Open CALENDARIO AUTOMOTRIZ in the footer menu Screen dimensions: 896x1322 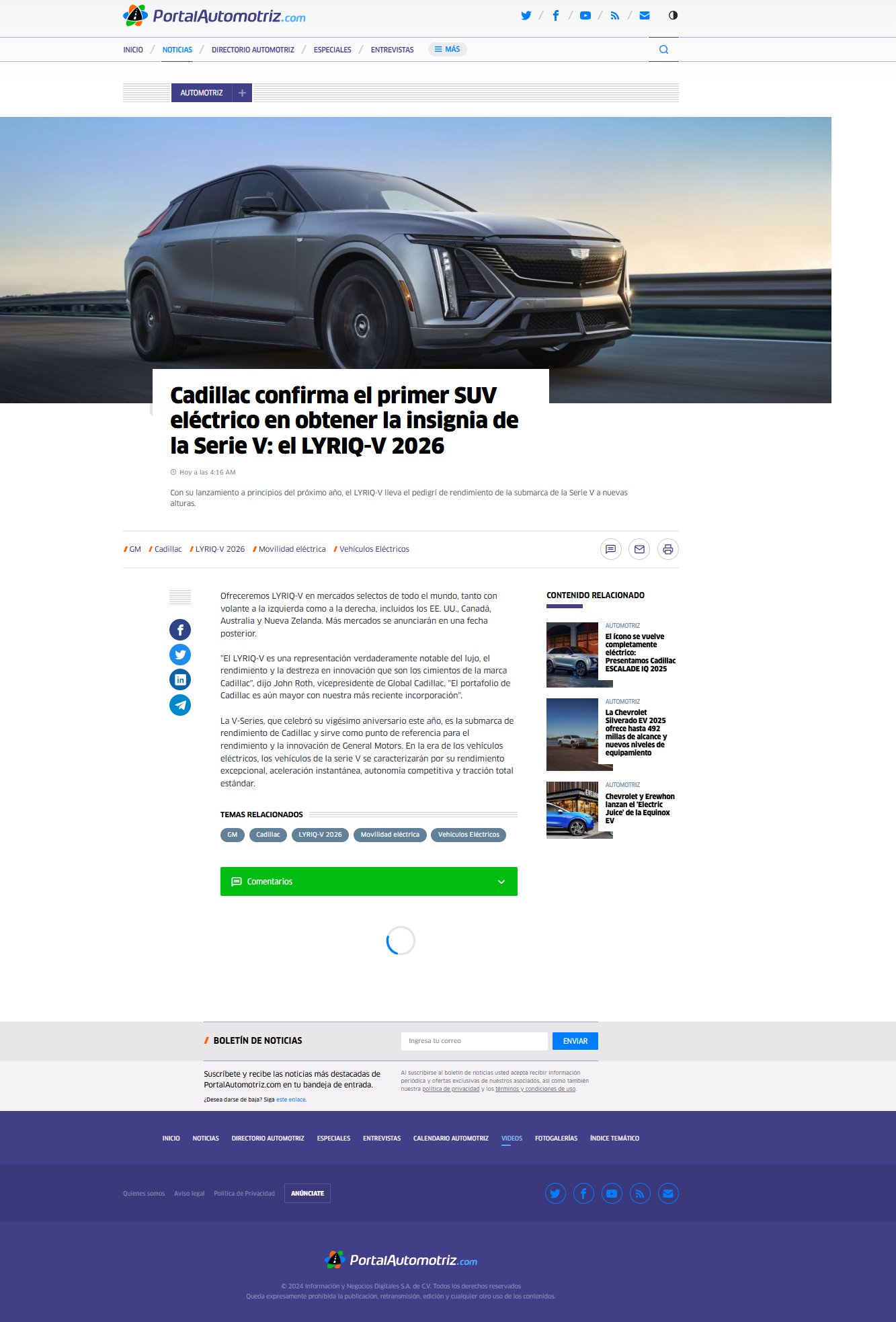click(451, 1139)
